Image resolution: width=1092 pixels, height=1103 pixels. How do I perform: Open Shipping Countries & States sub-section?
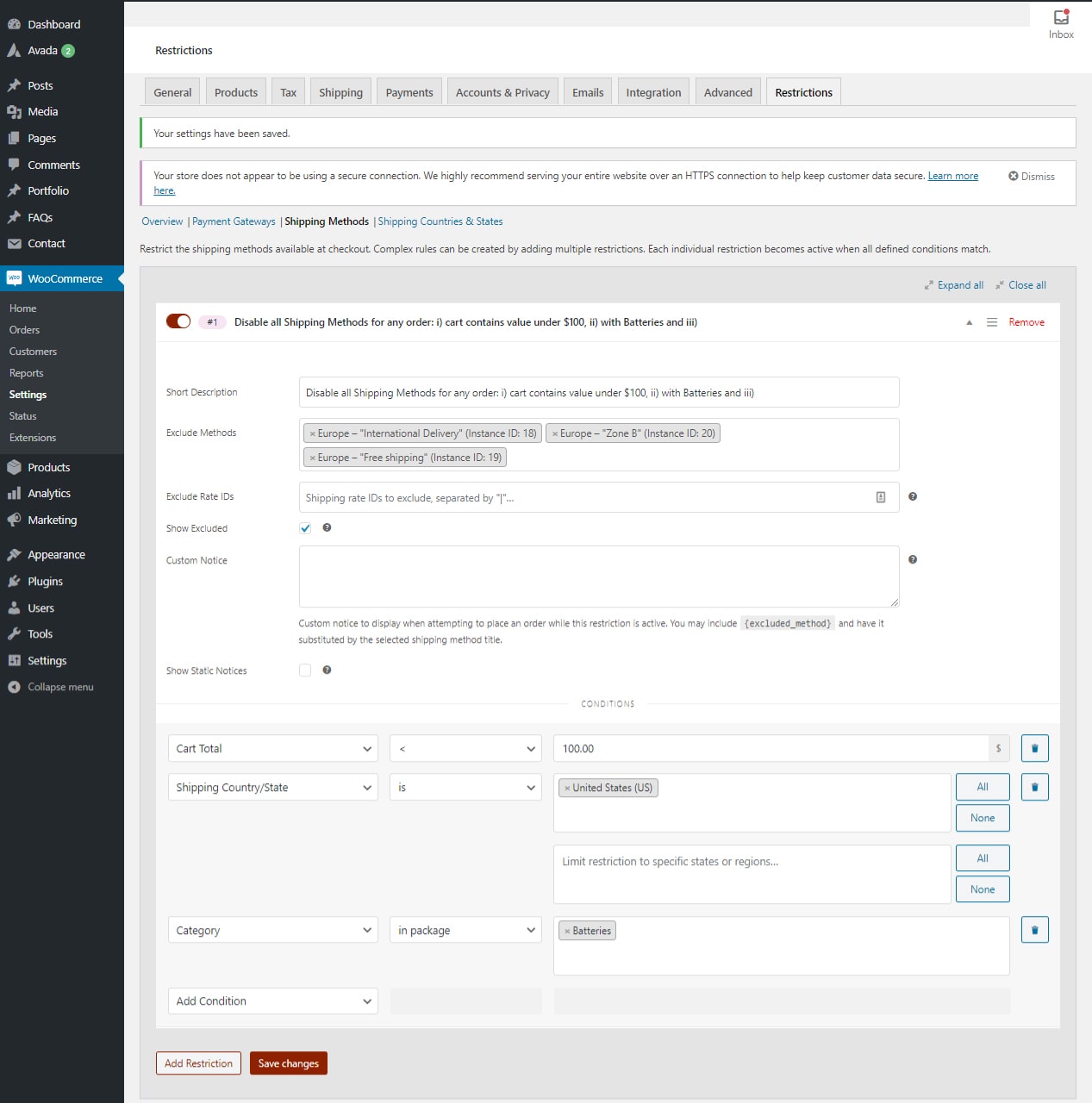point(440,221)
